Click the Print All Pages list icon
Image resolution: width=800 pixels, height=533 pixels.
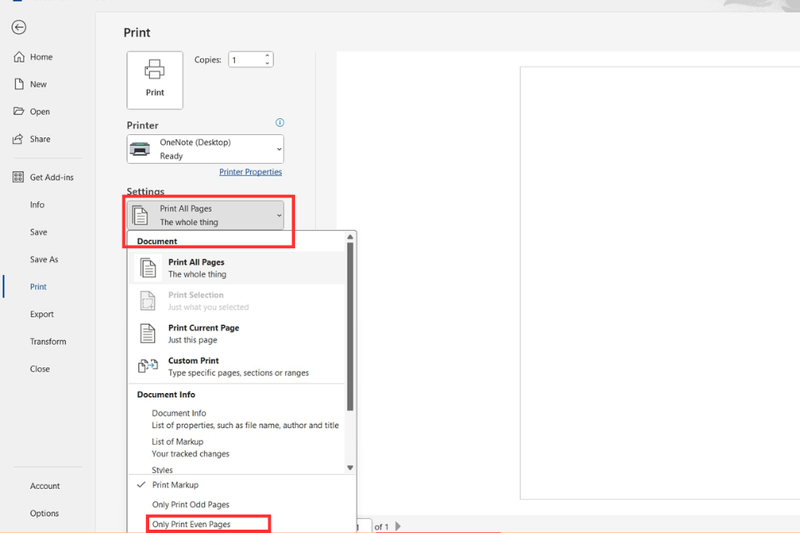click(x=148, y=268)
